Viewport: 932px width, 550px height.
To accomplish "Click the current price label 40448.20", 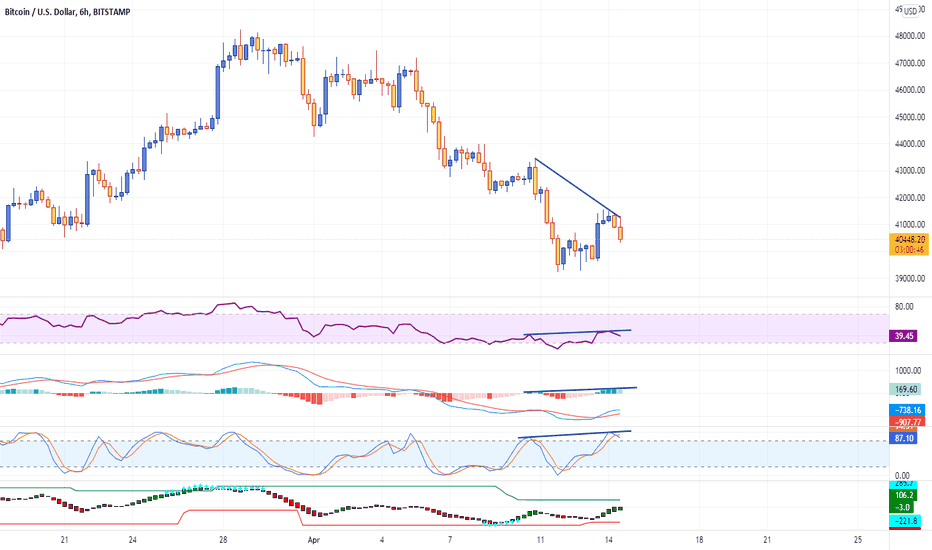I will 909,240.
